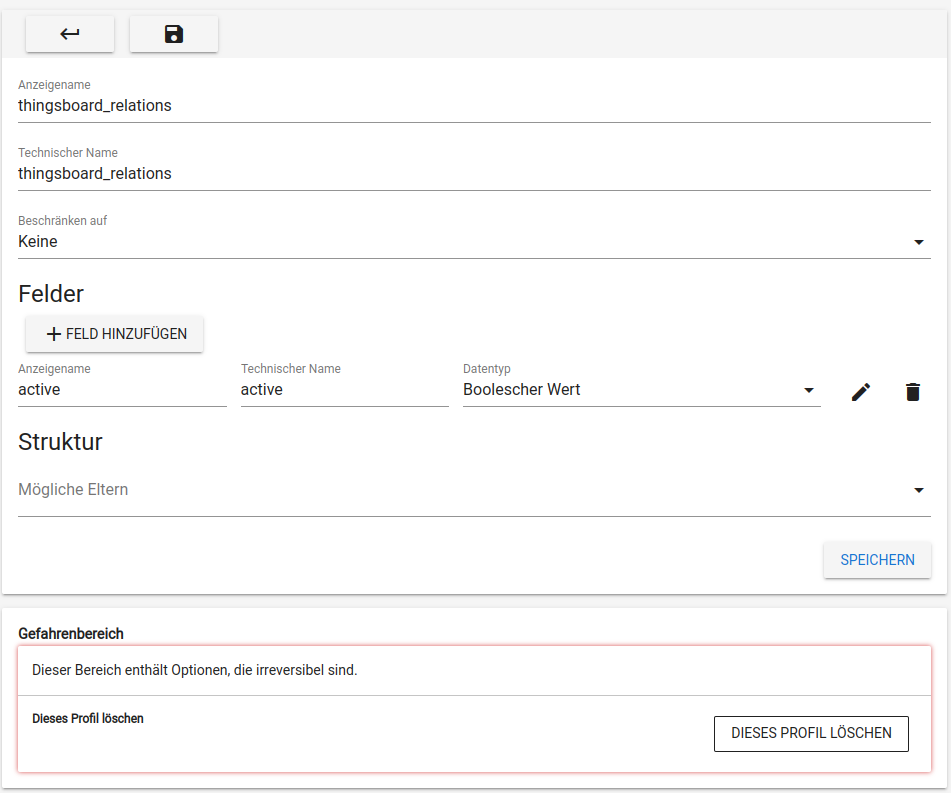Click the back arrow icon in the toolbar
Viewport: 951px width, 793px height.
pyautogui.click(x=69, y=33)
